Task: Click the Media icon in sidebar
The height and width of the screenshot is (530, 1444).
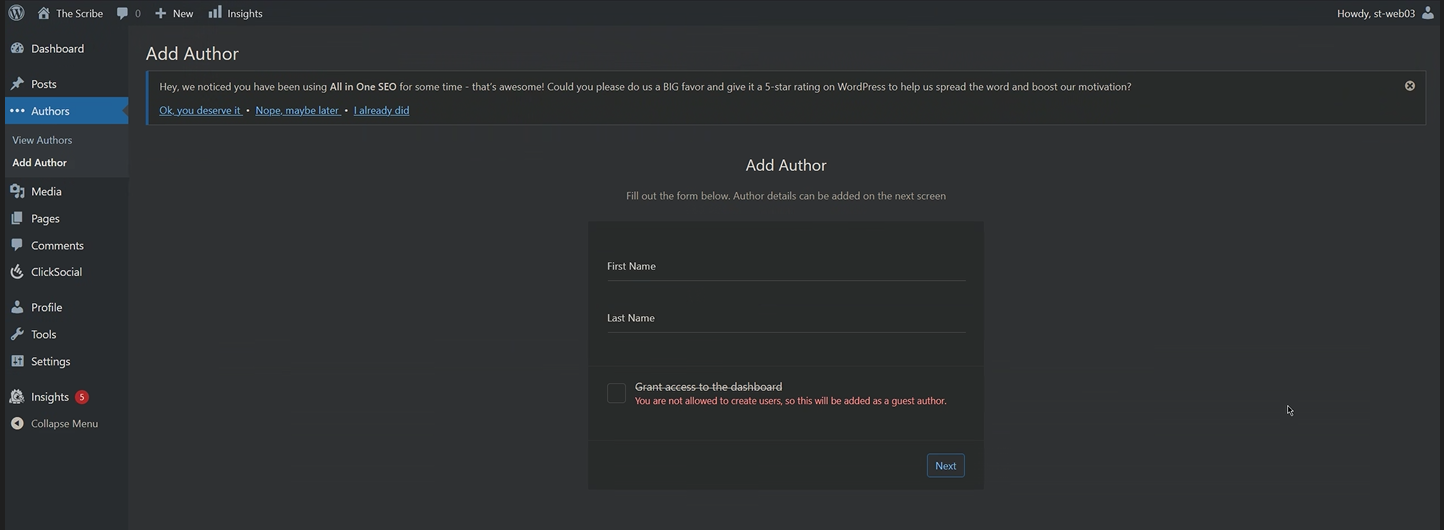Action: tap(17, 191)
